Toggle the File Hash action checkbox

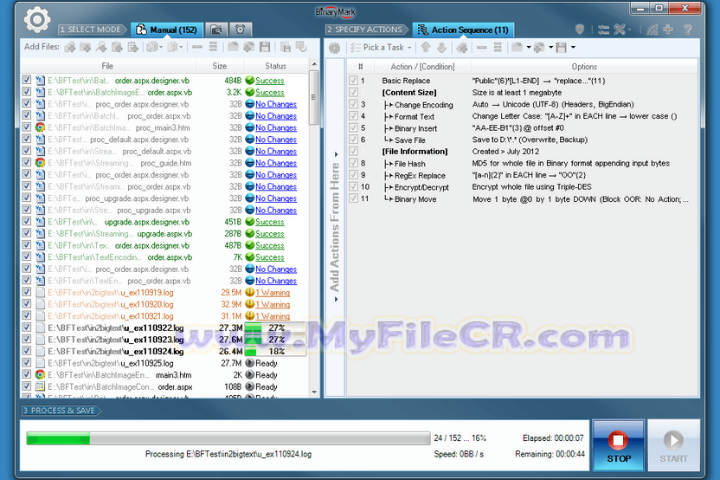tap(353, 163)
